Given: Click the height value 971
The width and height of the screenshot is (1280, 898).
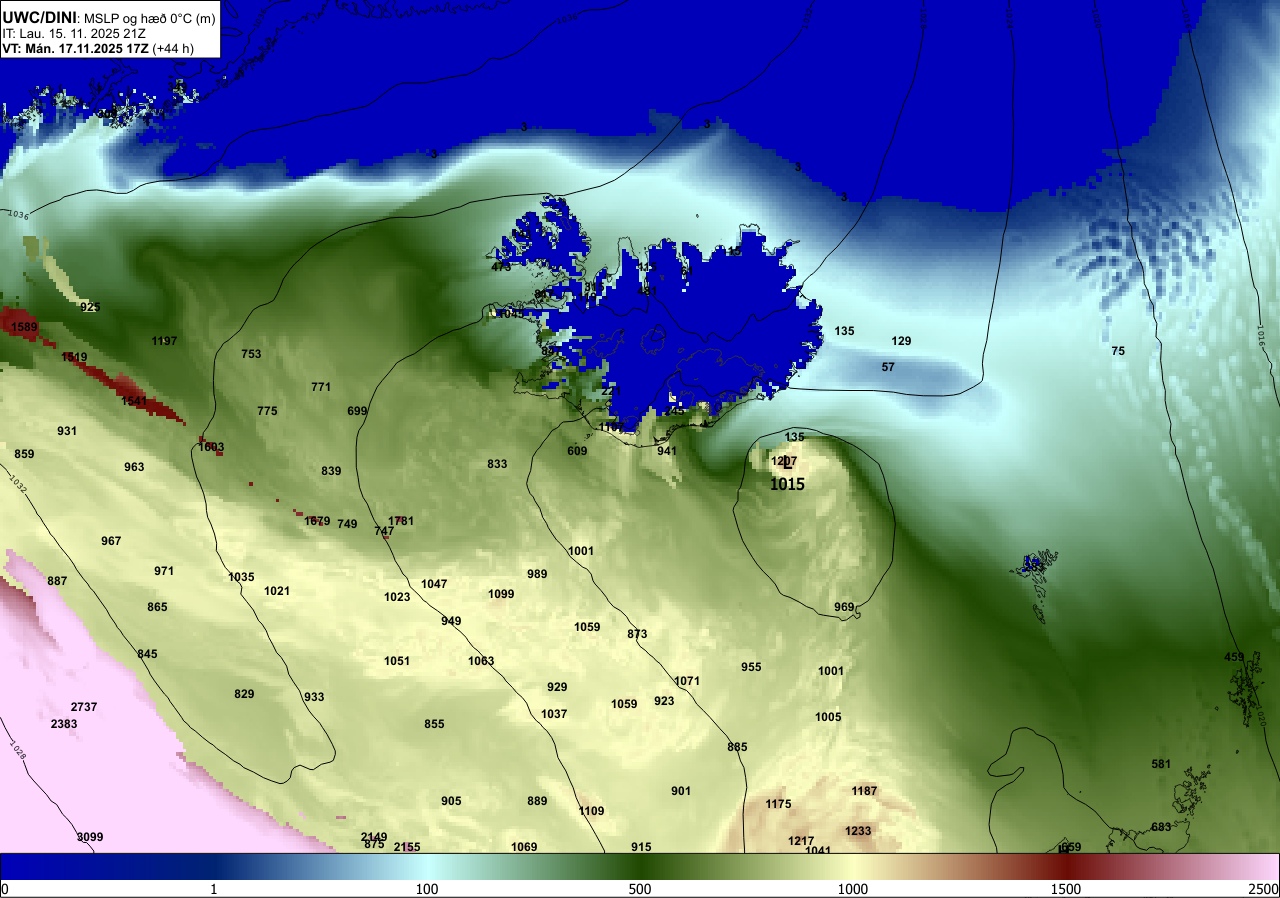Looking at the screenshot, I should pyautogui.click(x=164, y=571).
